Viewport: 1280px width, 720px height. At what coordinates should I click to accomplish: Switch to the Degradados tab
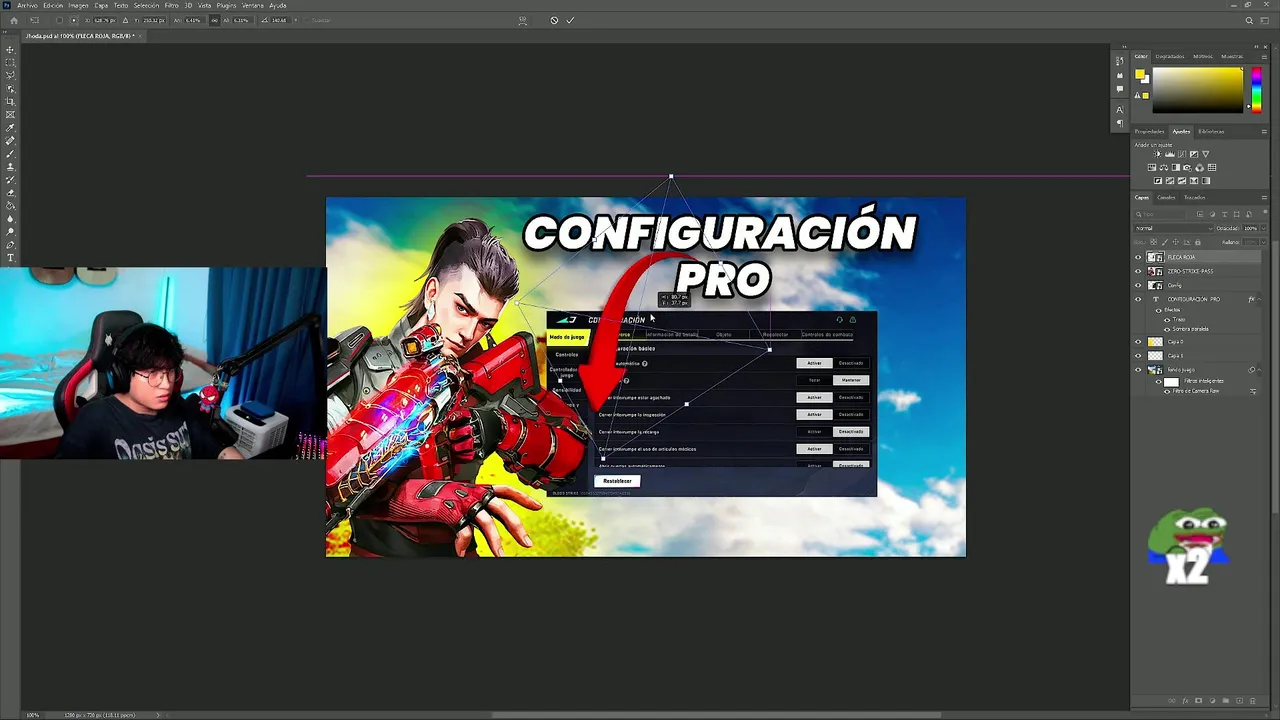tap(1169, 56)
